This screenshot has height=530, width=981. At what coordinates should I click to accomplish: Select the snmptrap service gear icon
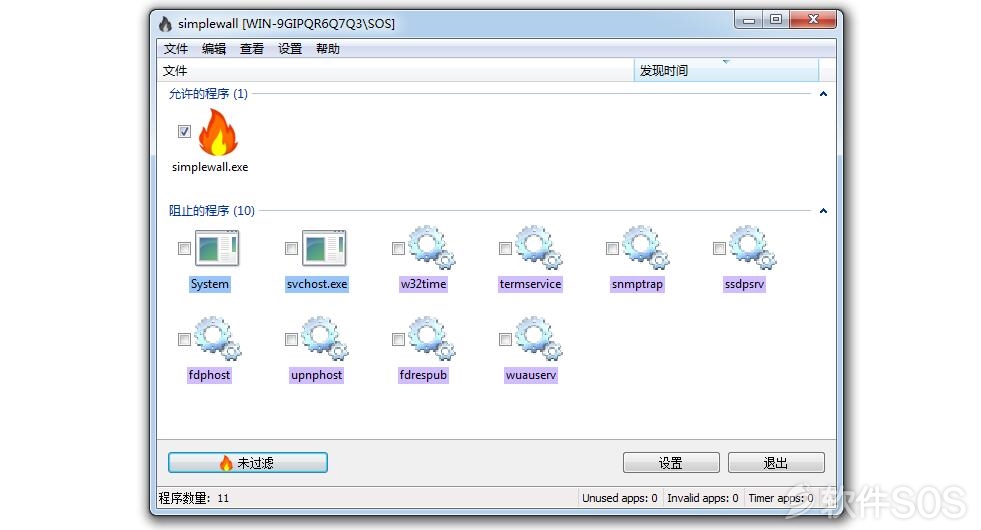coord(646,247)
